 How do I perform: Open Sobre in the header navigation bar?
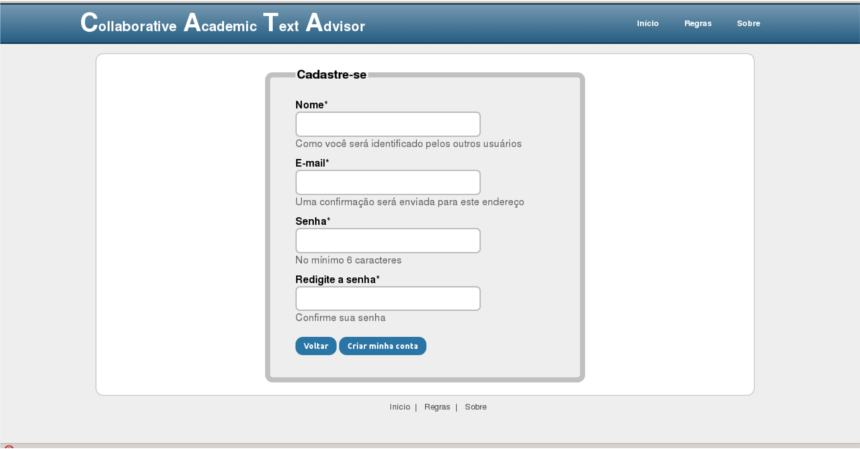[748, 24]
